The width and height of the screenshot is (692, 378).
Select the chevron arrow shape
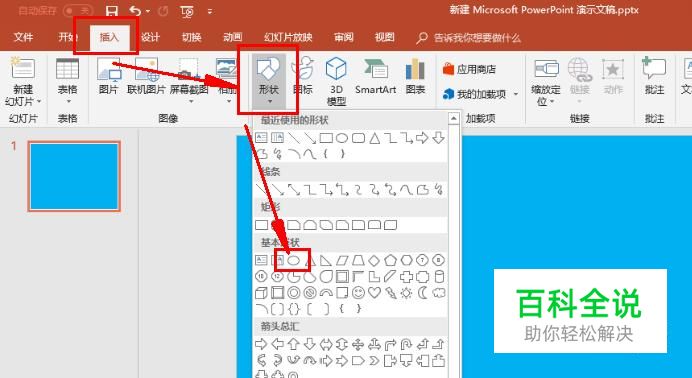point(374,361)
